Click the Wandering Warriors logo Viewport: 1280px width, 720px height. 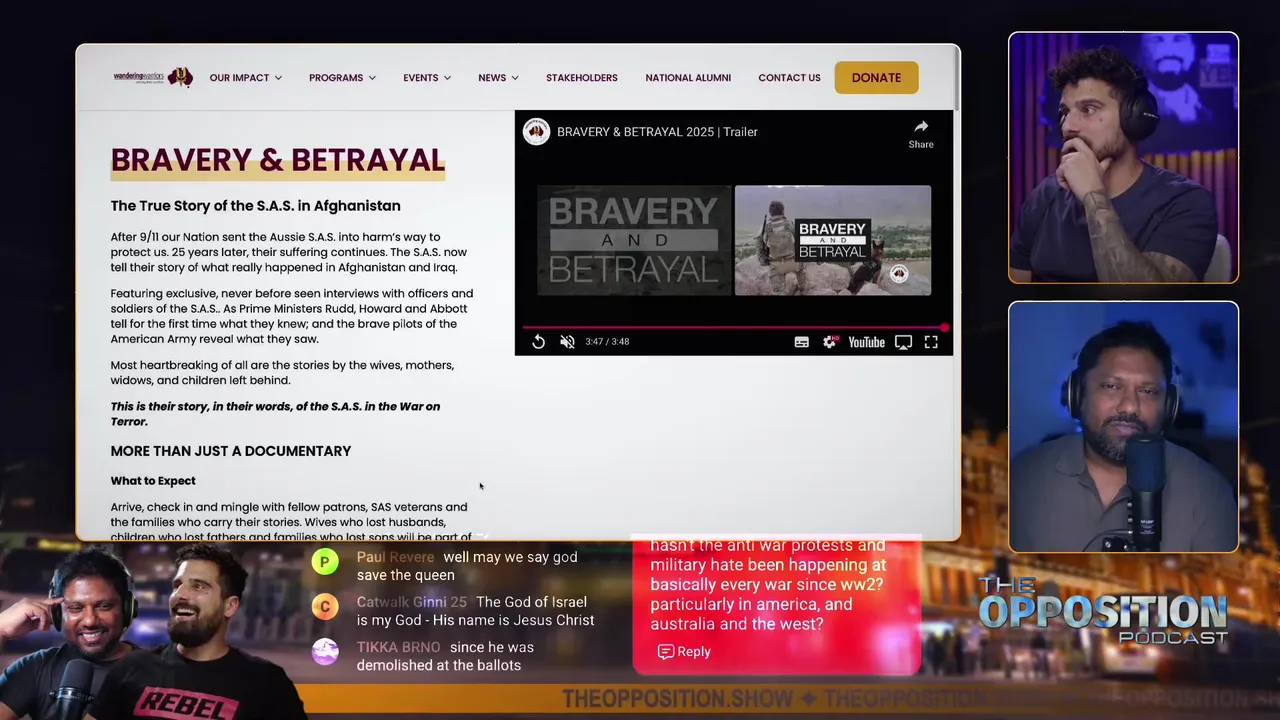(x=153, y=77)
